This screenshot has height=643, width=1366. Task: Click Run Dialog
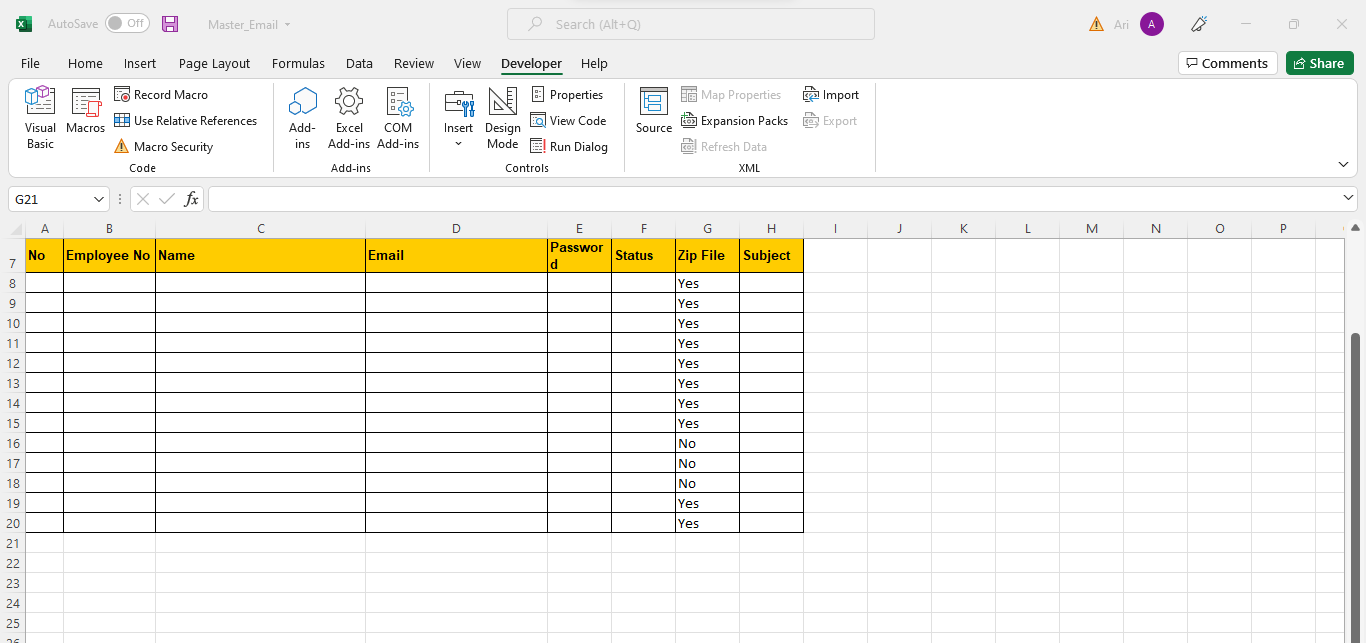(x=569, y=147)
